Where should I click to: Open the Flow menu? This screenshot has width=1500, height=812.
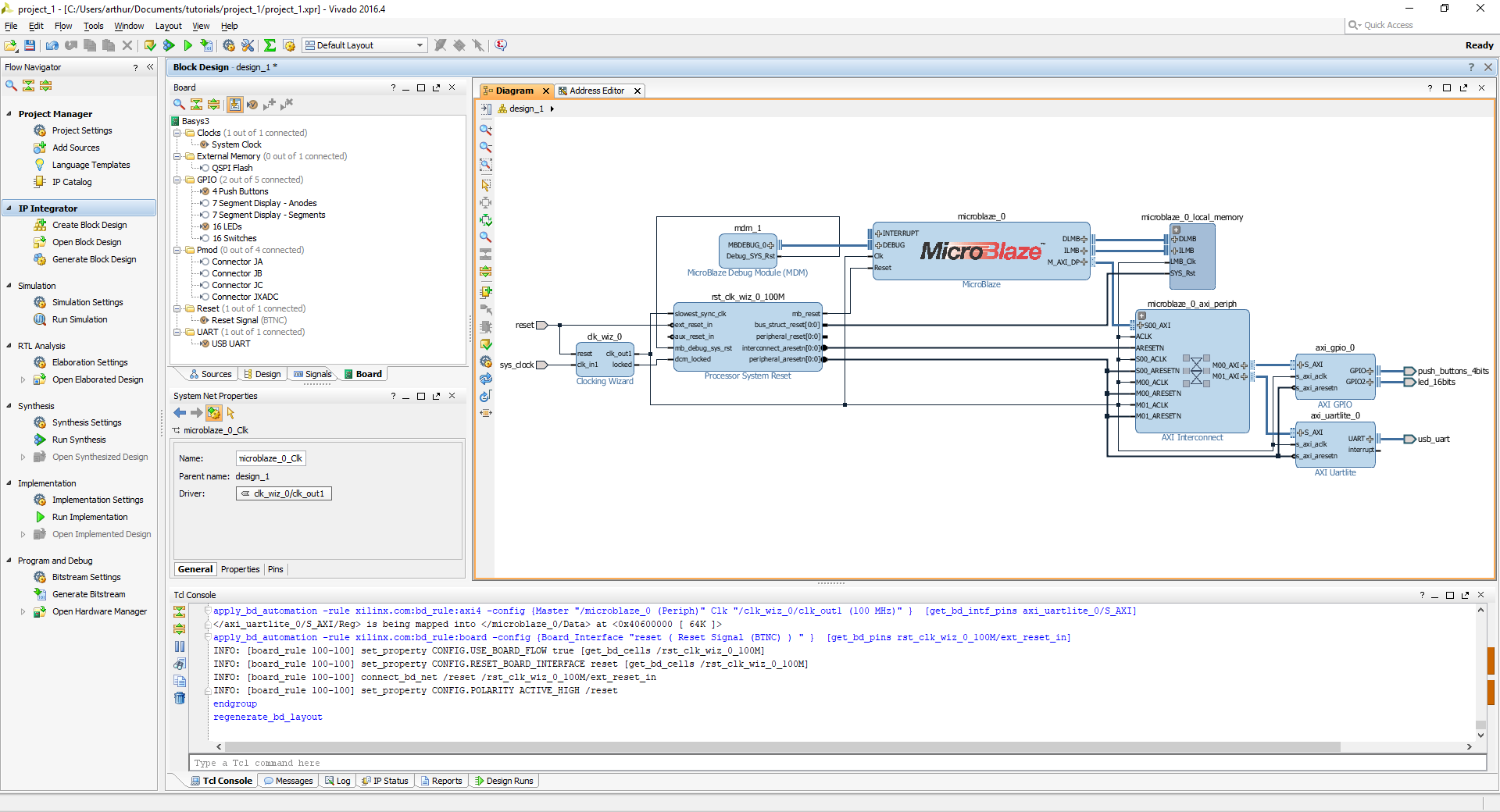(63, 26)
